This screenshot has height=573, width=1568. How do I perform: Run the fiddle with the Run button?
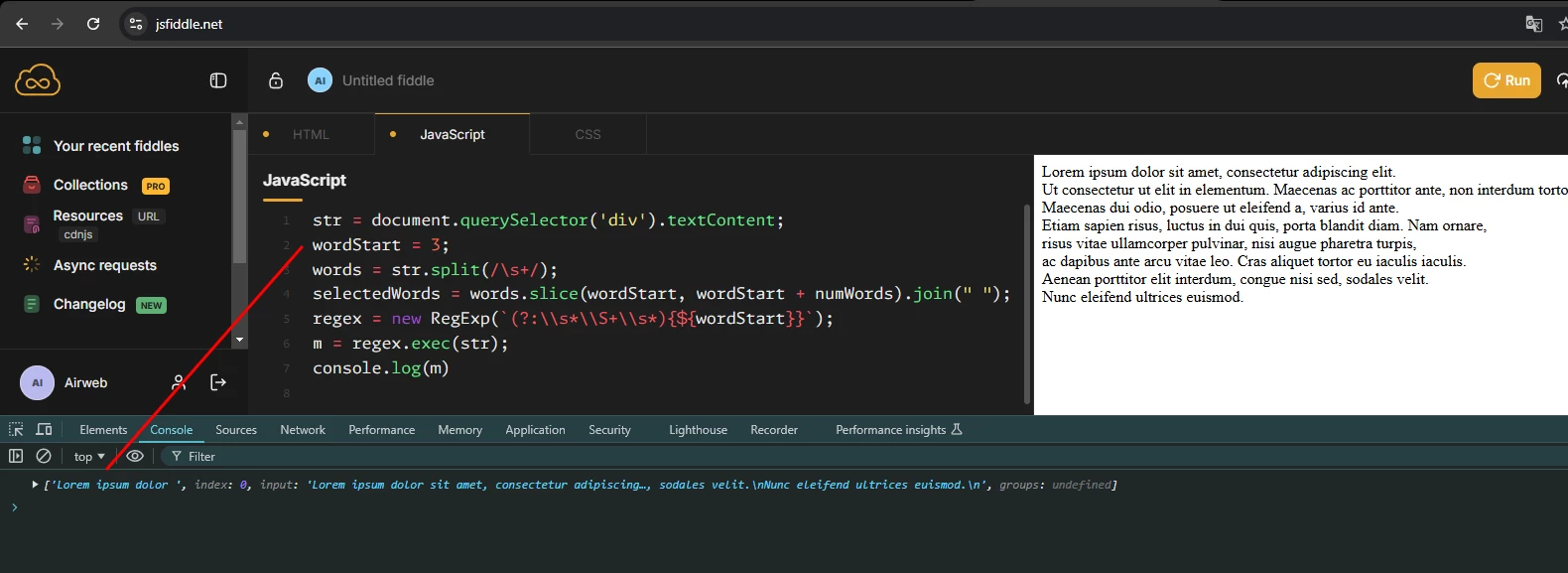click(1506, 80)
